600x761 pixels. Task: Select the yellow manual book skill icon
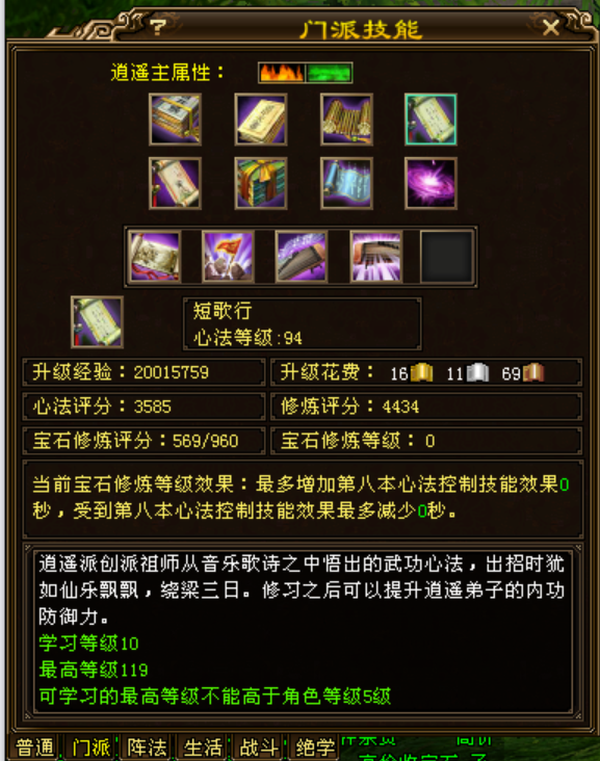point(261,120)
